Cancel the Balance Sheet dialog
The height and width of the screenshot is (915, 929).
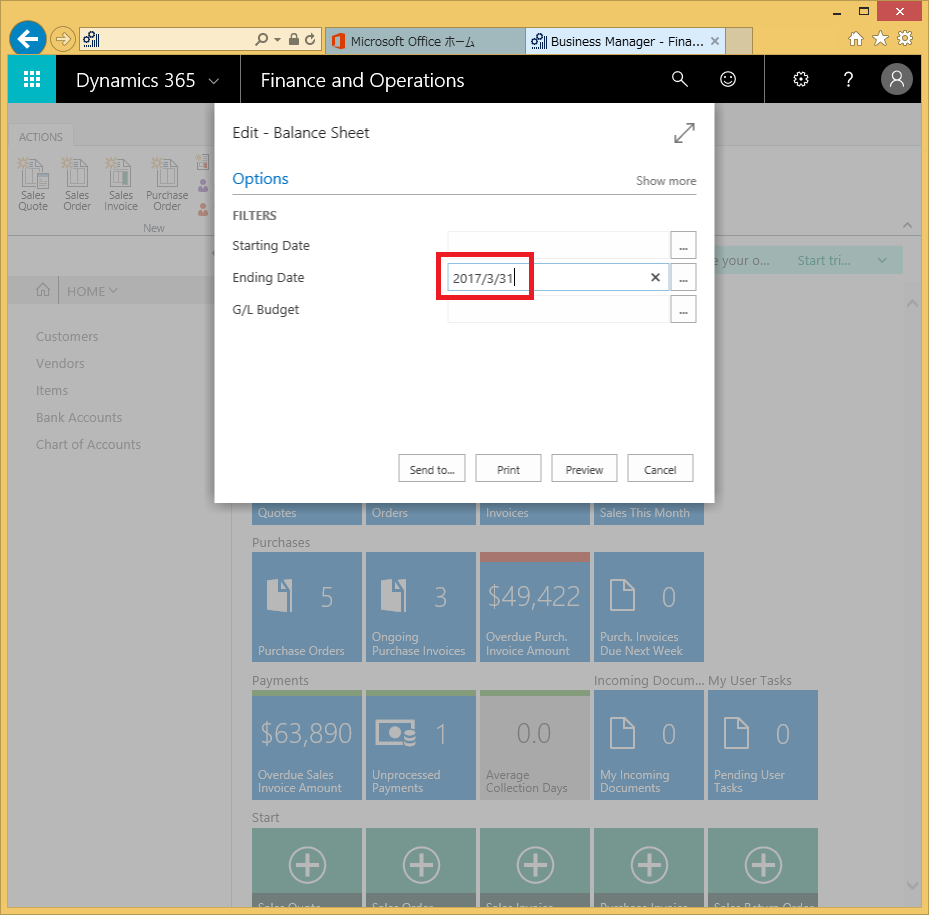660,469
